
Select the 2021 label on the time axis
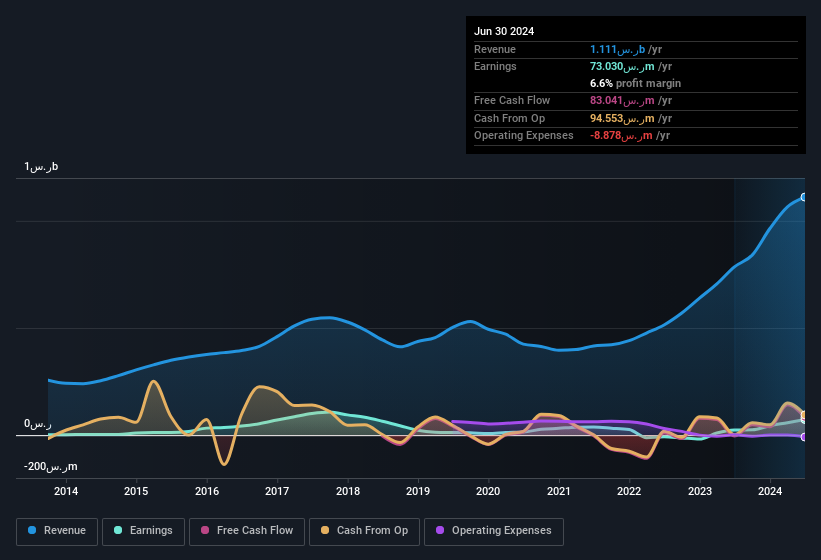coord(559,491)
